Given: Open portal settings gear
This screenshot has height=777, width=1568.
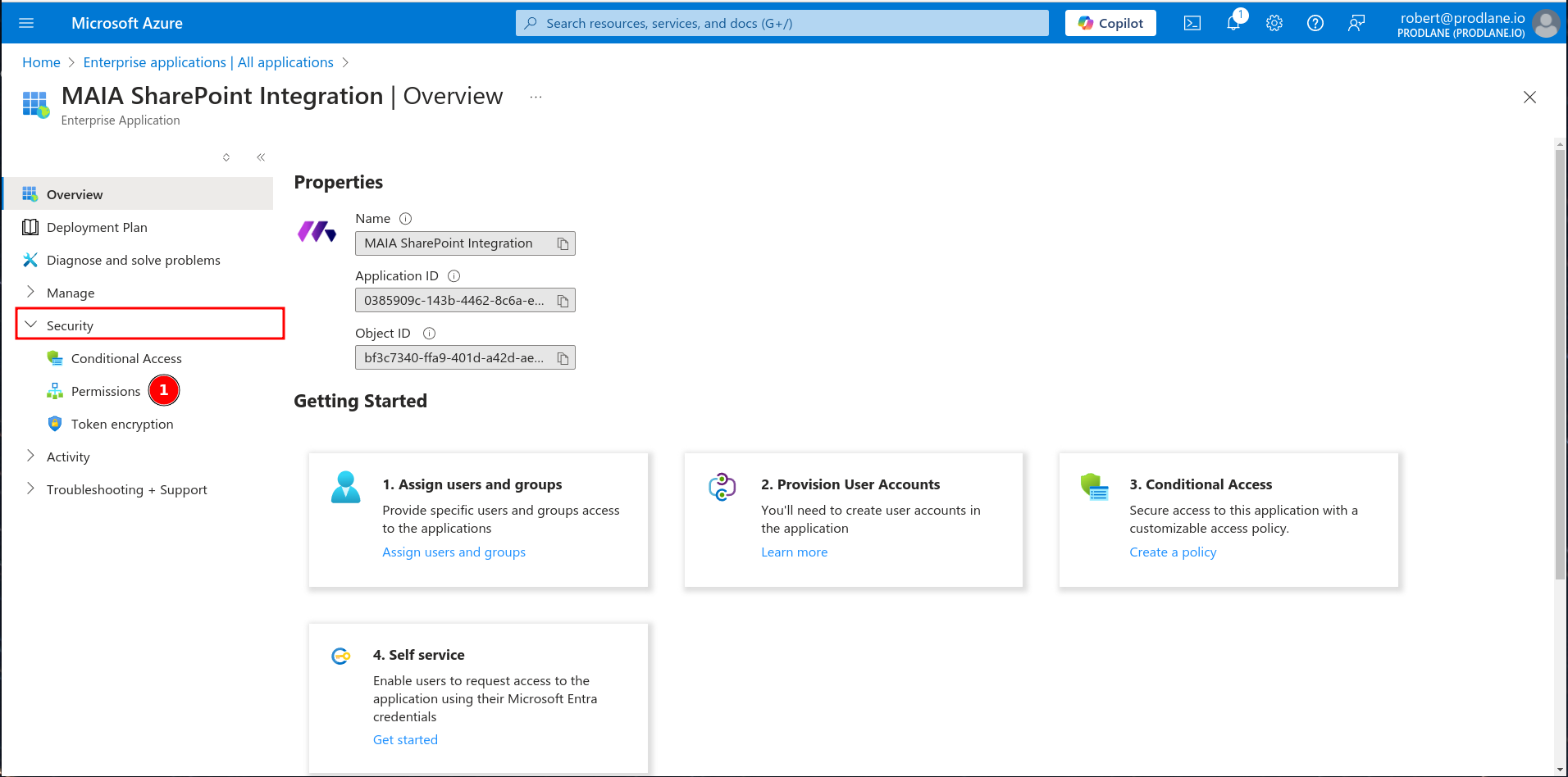Looking at the screenshot, I should [x=1274, y=23].
